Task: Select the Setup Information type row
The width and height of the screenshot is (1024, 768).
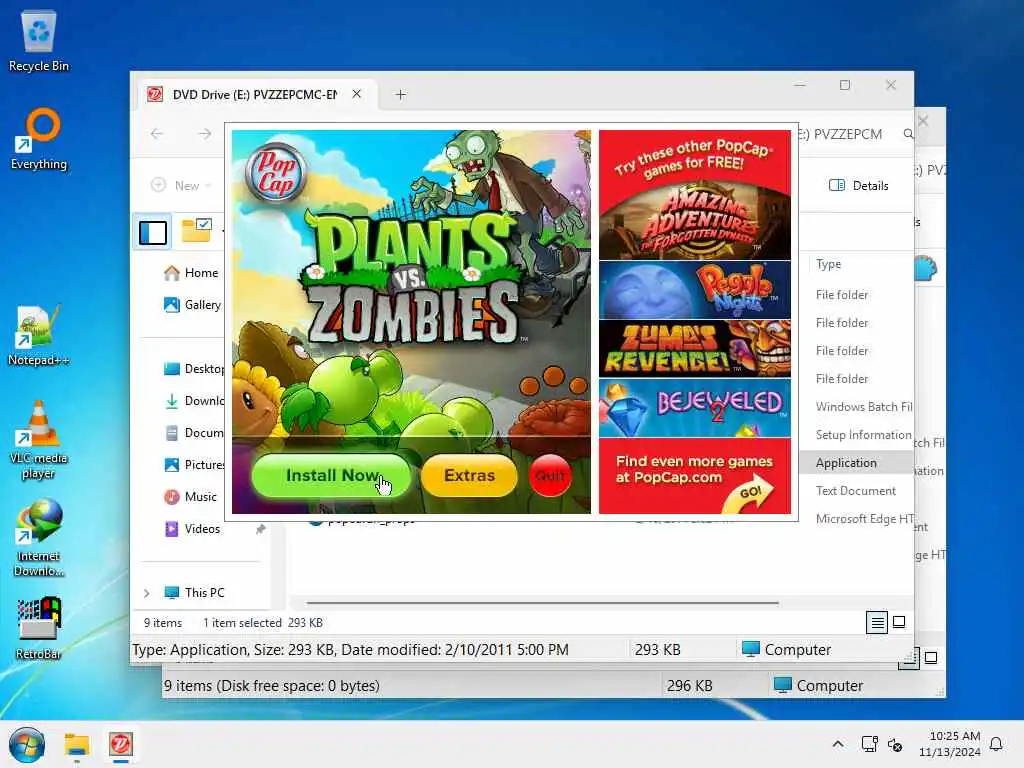Action: pos(862,435)
